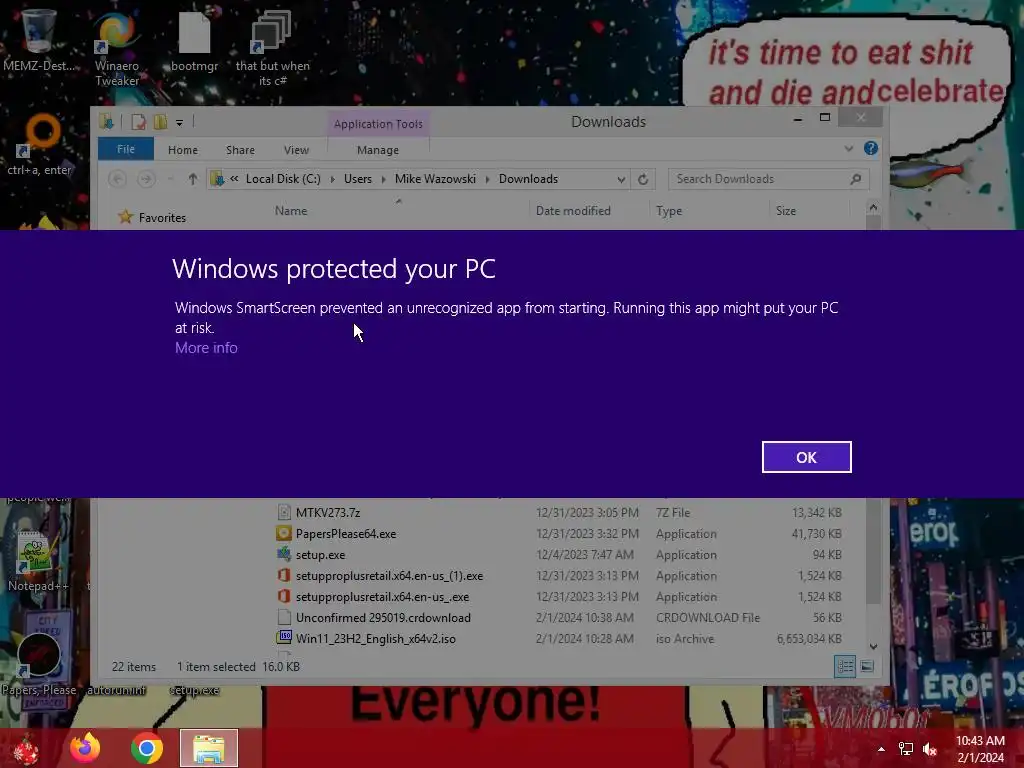Image resolution: width=1024 pixels, height=768 pixels.
Task: Sort by the Size column header
Action: [x=786, y=211]
